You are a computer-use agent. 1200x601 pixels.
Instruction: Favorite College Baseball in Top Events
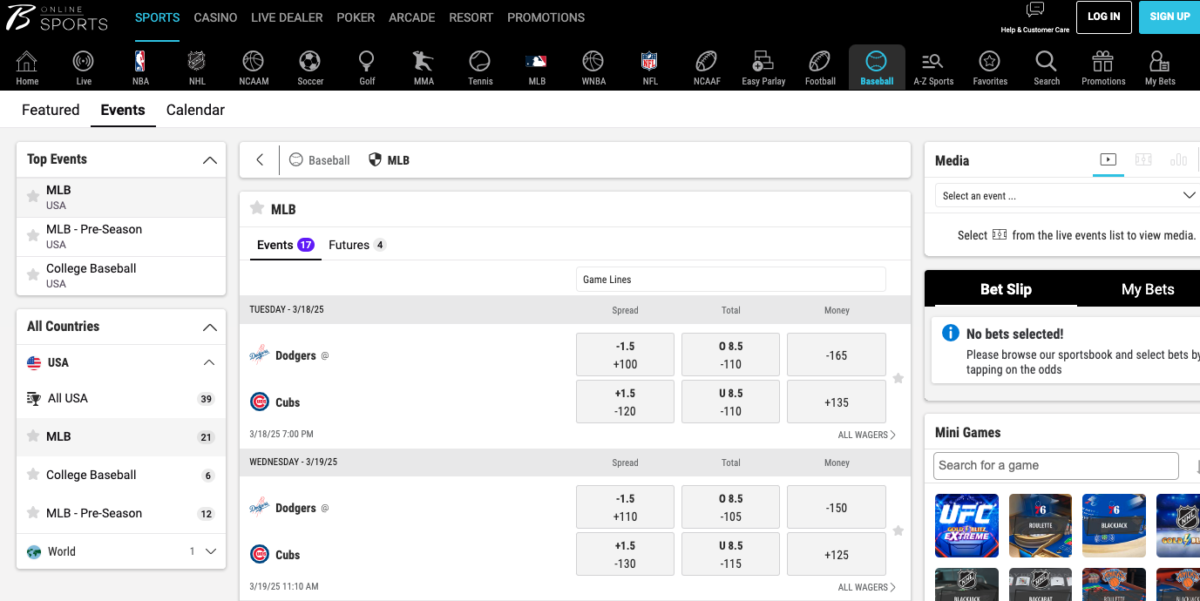coord(33,275)
